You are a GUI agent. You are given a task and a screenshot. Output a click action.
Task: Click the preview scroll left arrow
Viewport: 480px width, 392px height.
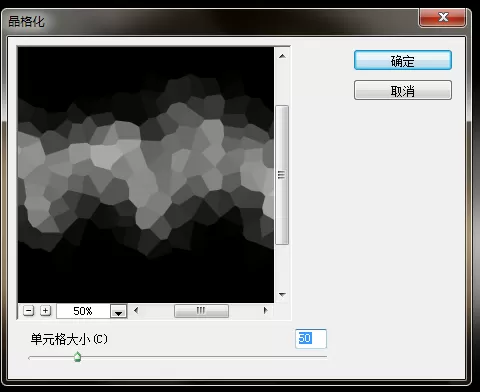pyautogui.click(x=136, y=311)
